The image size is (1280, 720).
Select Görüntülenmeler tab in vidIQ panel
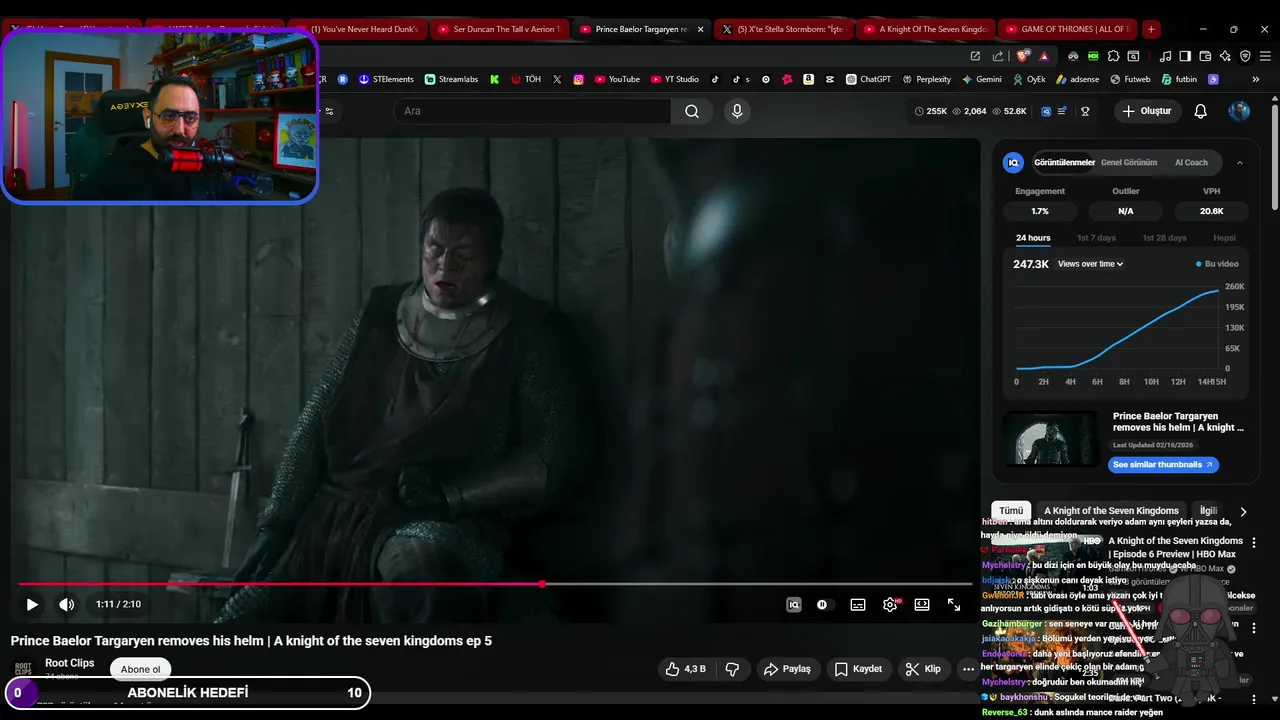1064,162
